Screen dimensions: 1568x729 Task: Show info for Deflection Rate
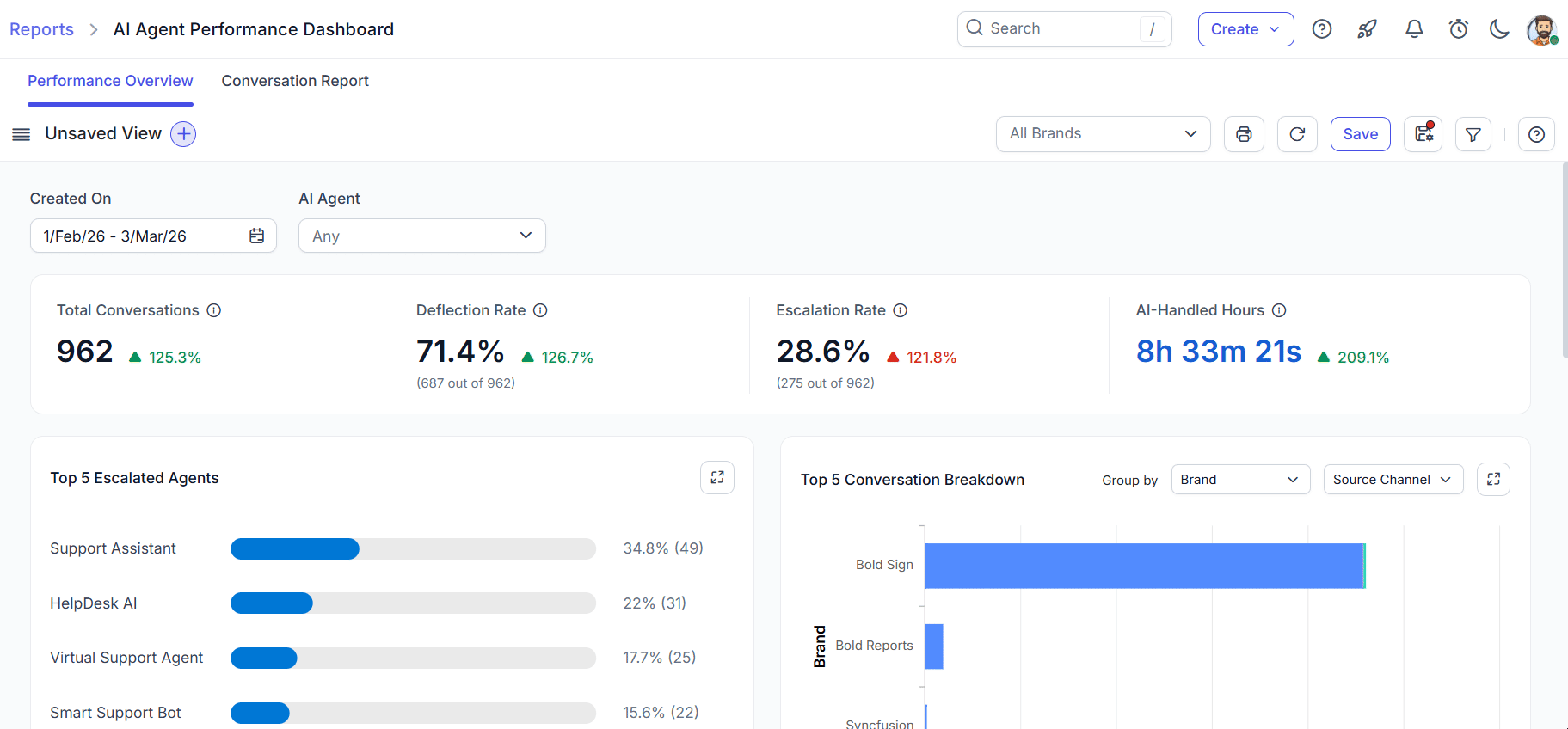click(540, 310)
